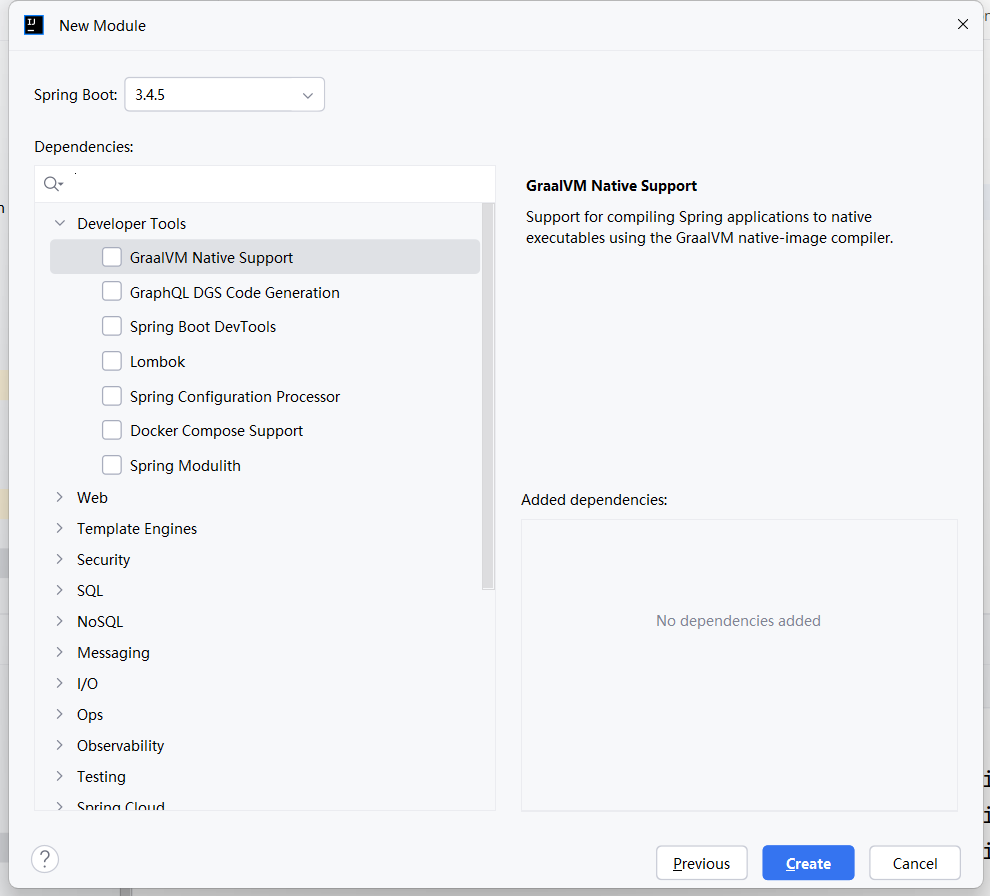Click the IntelliJ IDEA logo icon
Screen dimensions: 990x896
[x=33, y=25]
